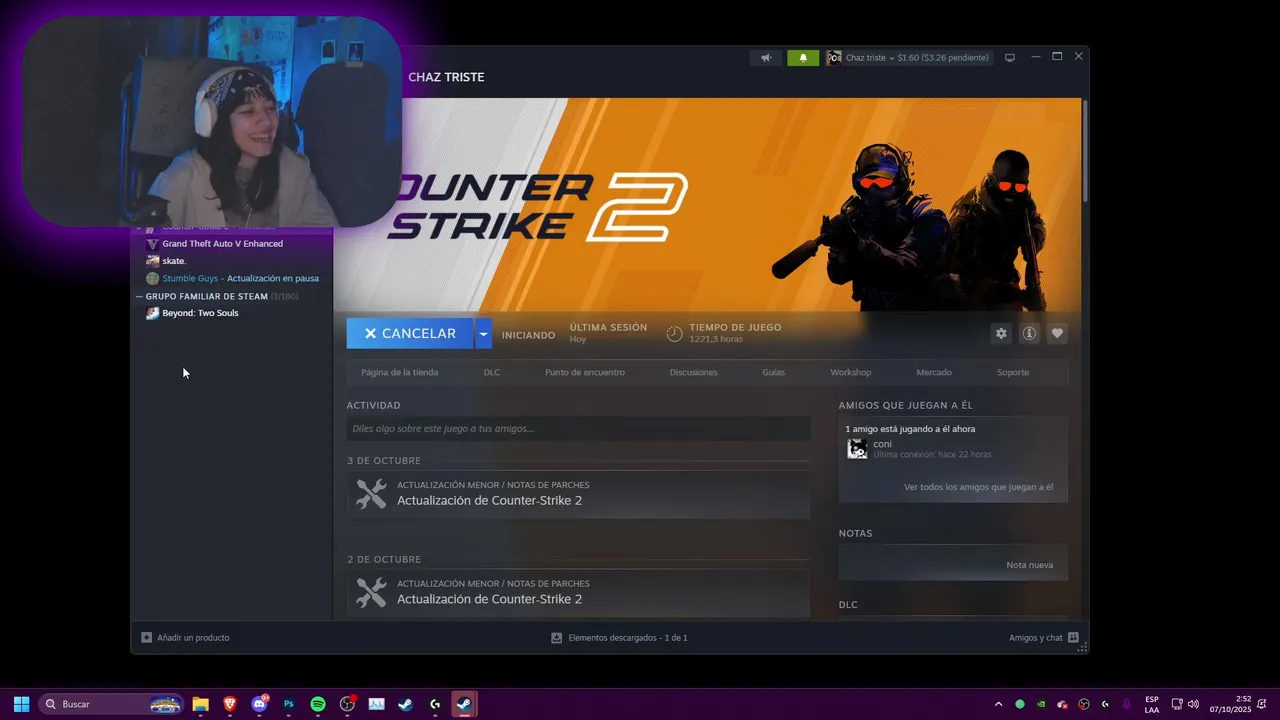Screen dimensions: 1280x720
Task: Open the Guías tab
Action: click(x=774, y=372)
